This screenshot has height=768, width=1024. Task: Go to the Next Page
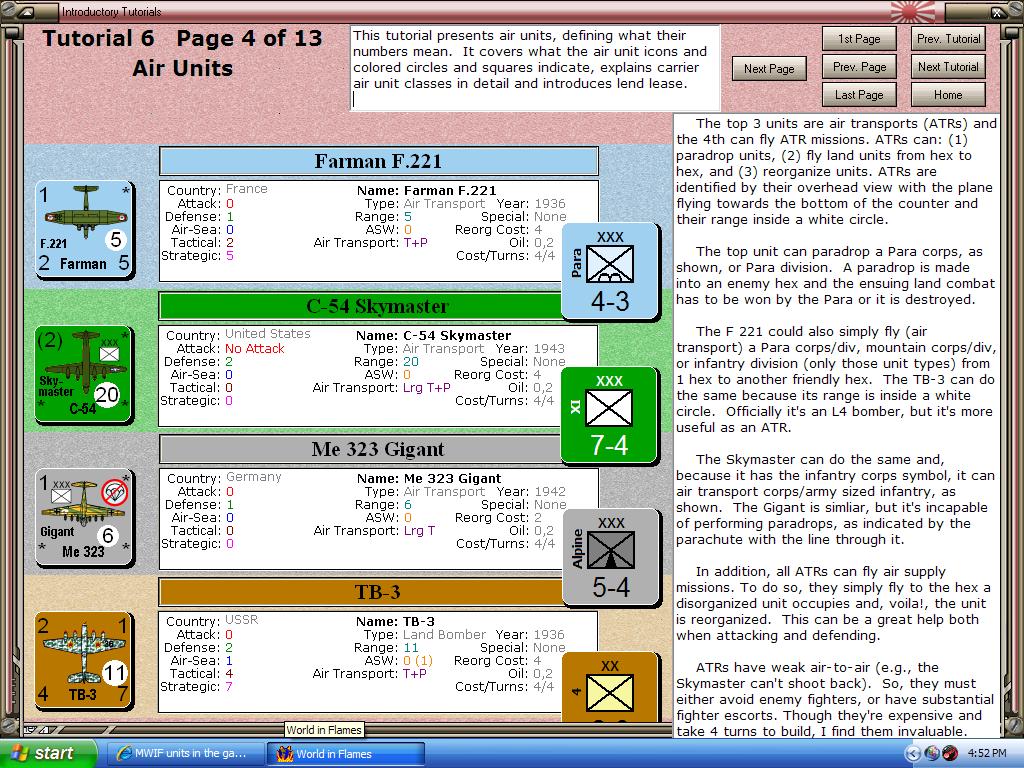(769, 69)
